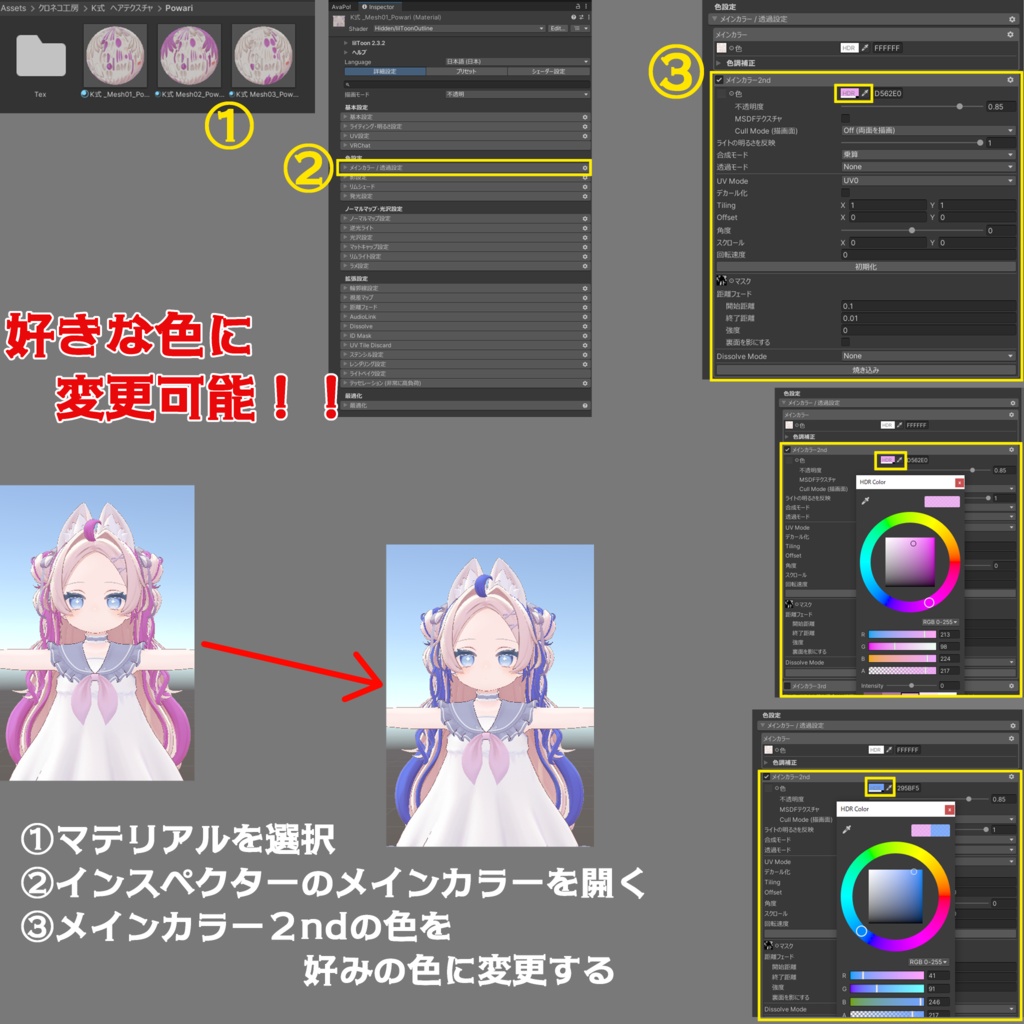Open gear menu on the AudioLink row
The image size is (1024, 1024).
pyautogui.click(x=585, y=317)
